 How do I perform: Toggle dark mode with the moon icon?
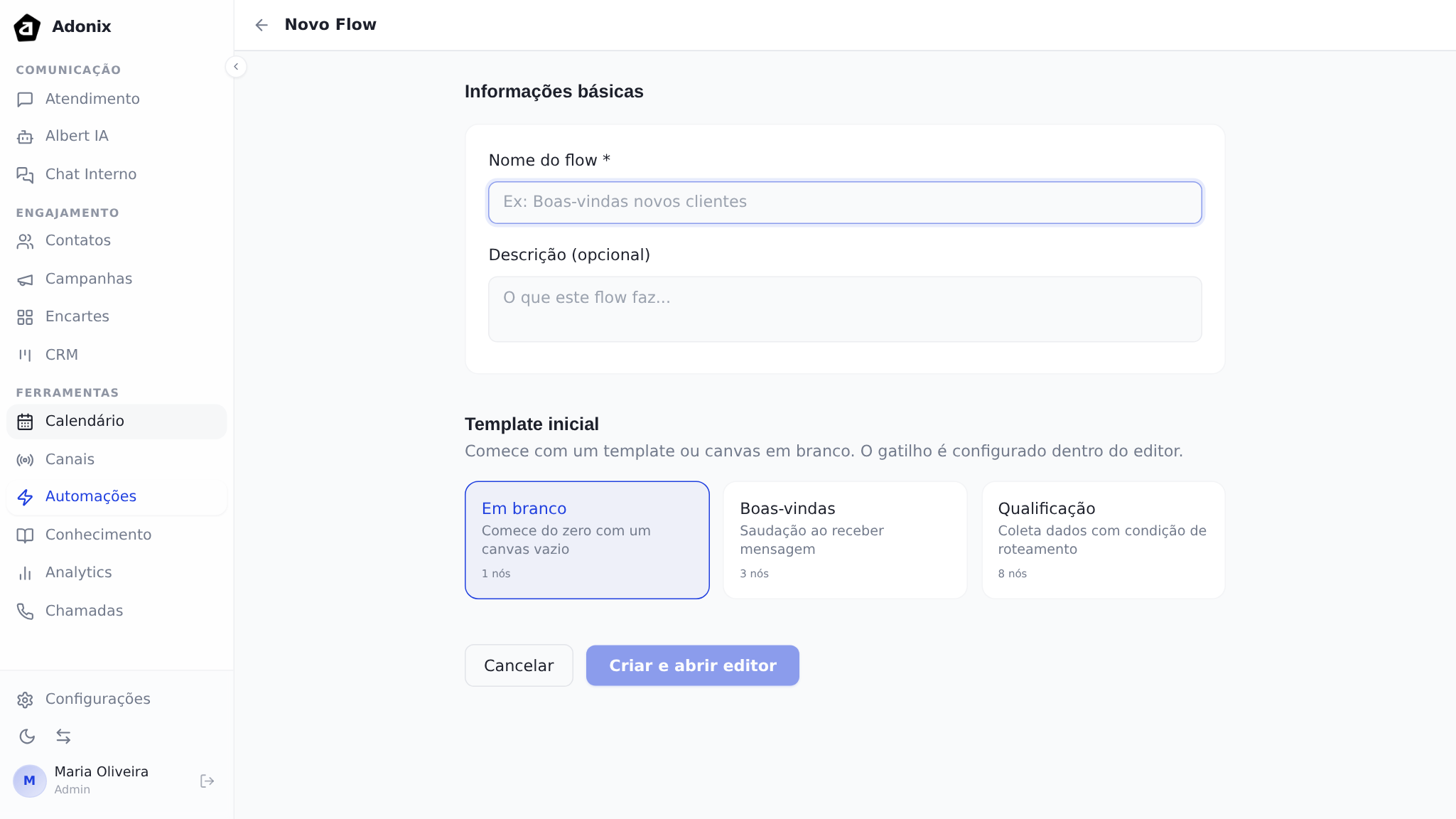coord(28,737)
